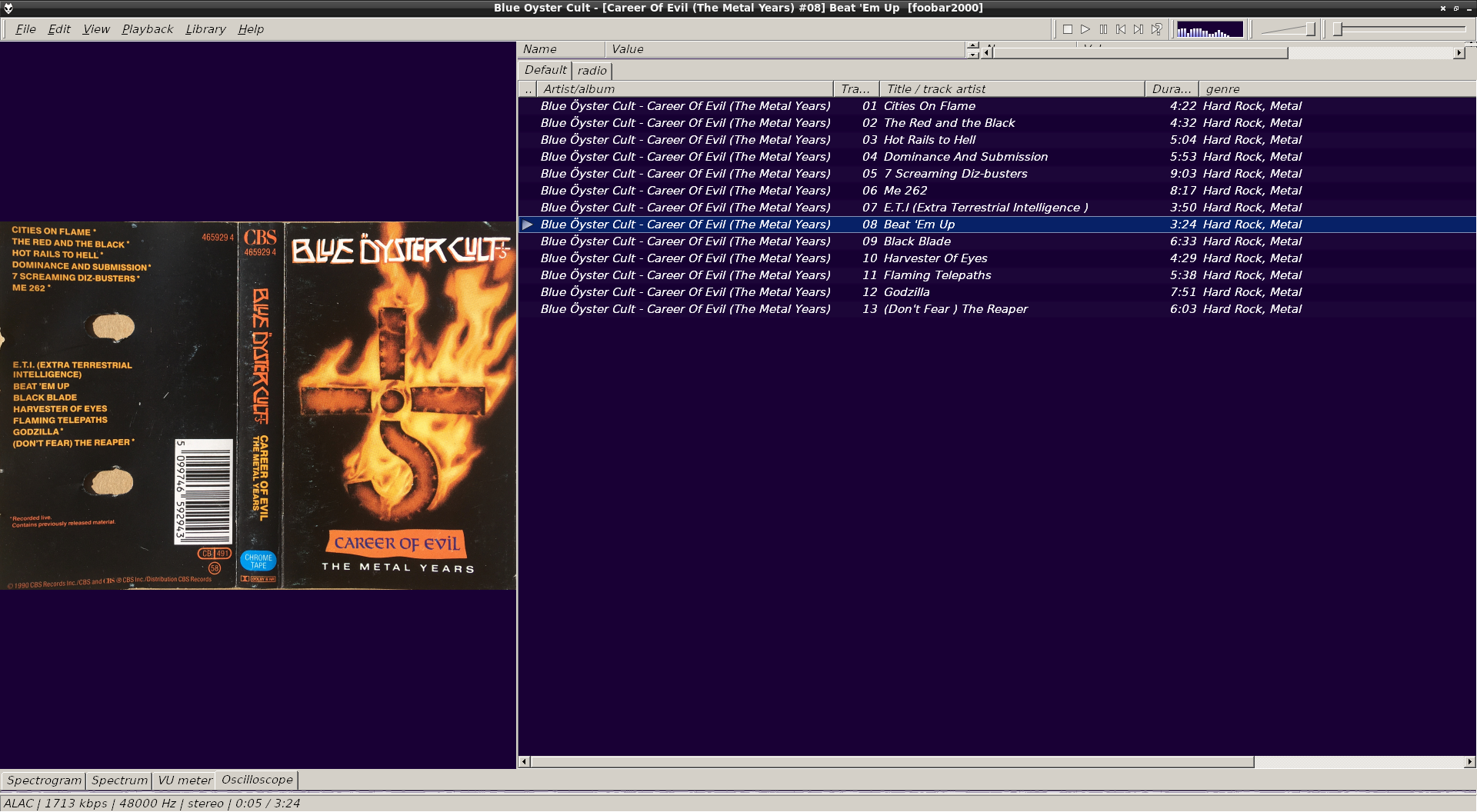Switch to the Spectrogram tab
Viewport: 1477px width, 812px height.
44,780
